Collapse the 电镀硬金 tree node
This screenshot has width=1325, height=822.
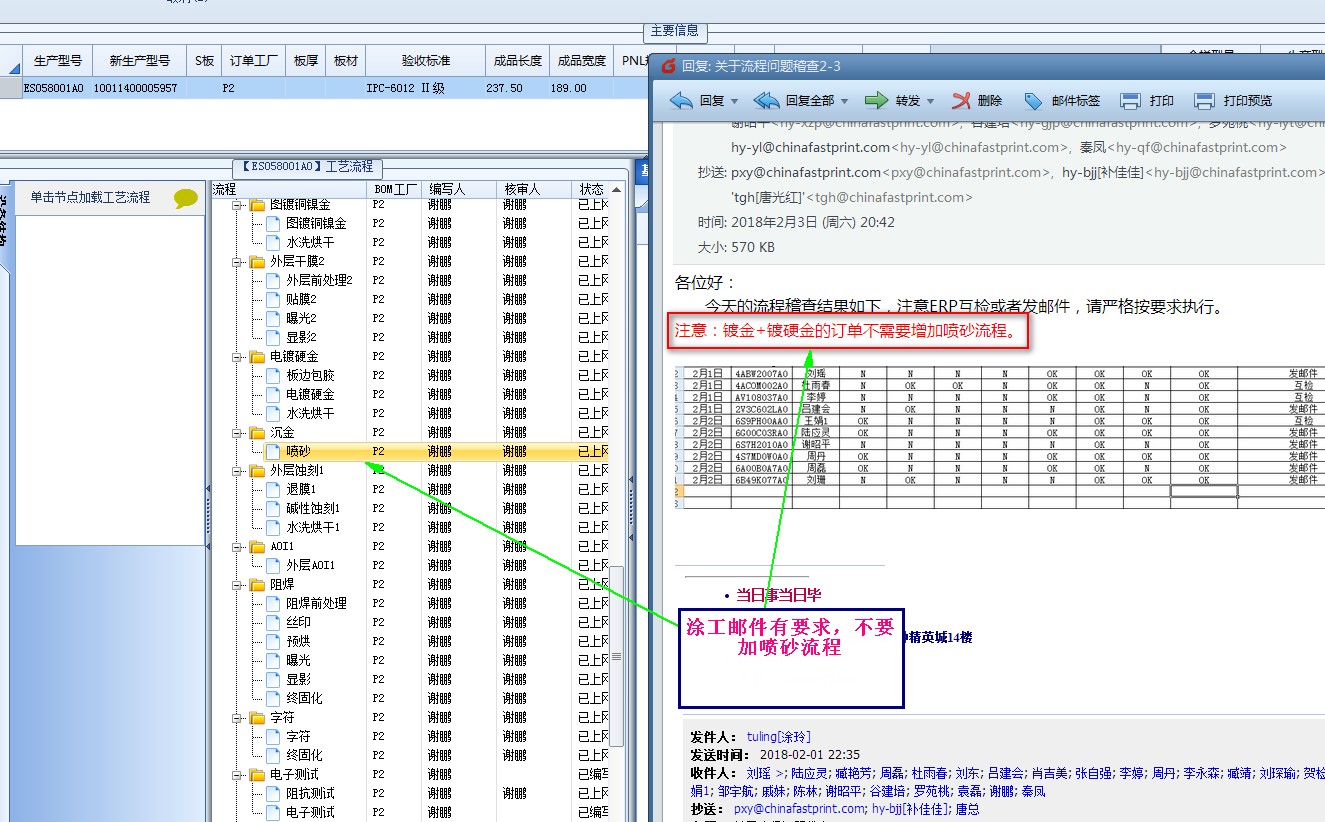tap(238, 357)
